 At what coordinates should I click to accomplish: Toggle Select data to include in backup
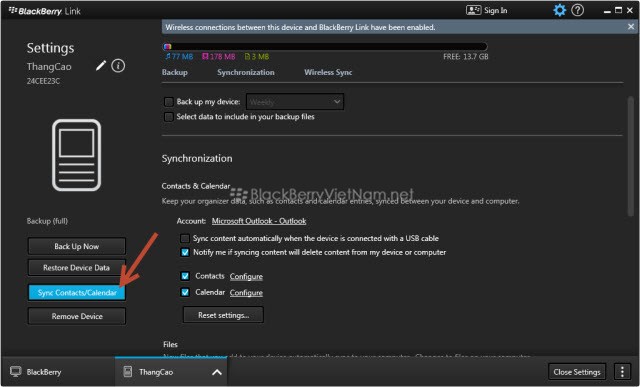coord(169,117)
